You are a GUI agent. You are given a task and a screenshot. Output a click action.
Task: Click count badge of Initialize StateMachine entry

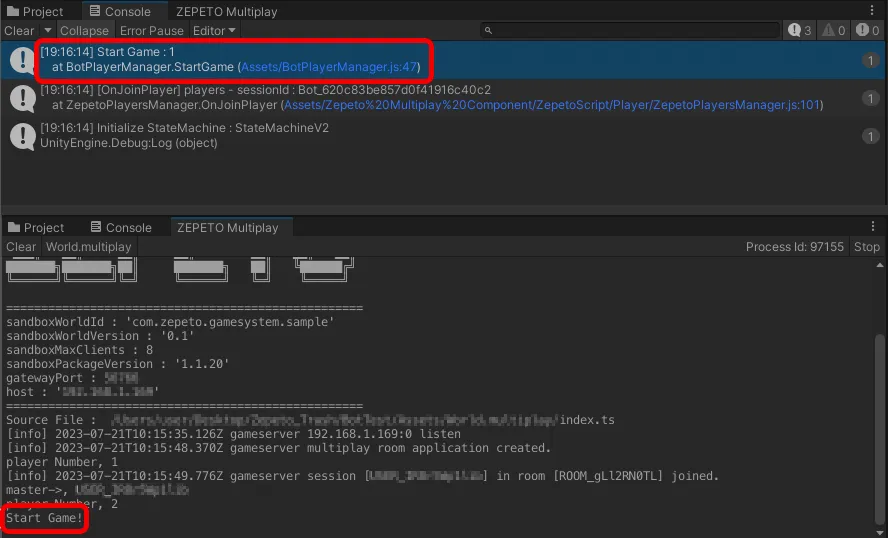[870, 136]
